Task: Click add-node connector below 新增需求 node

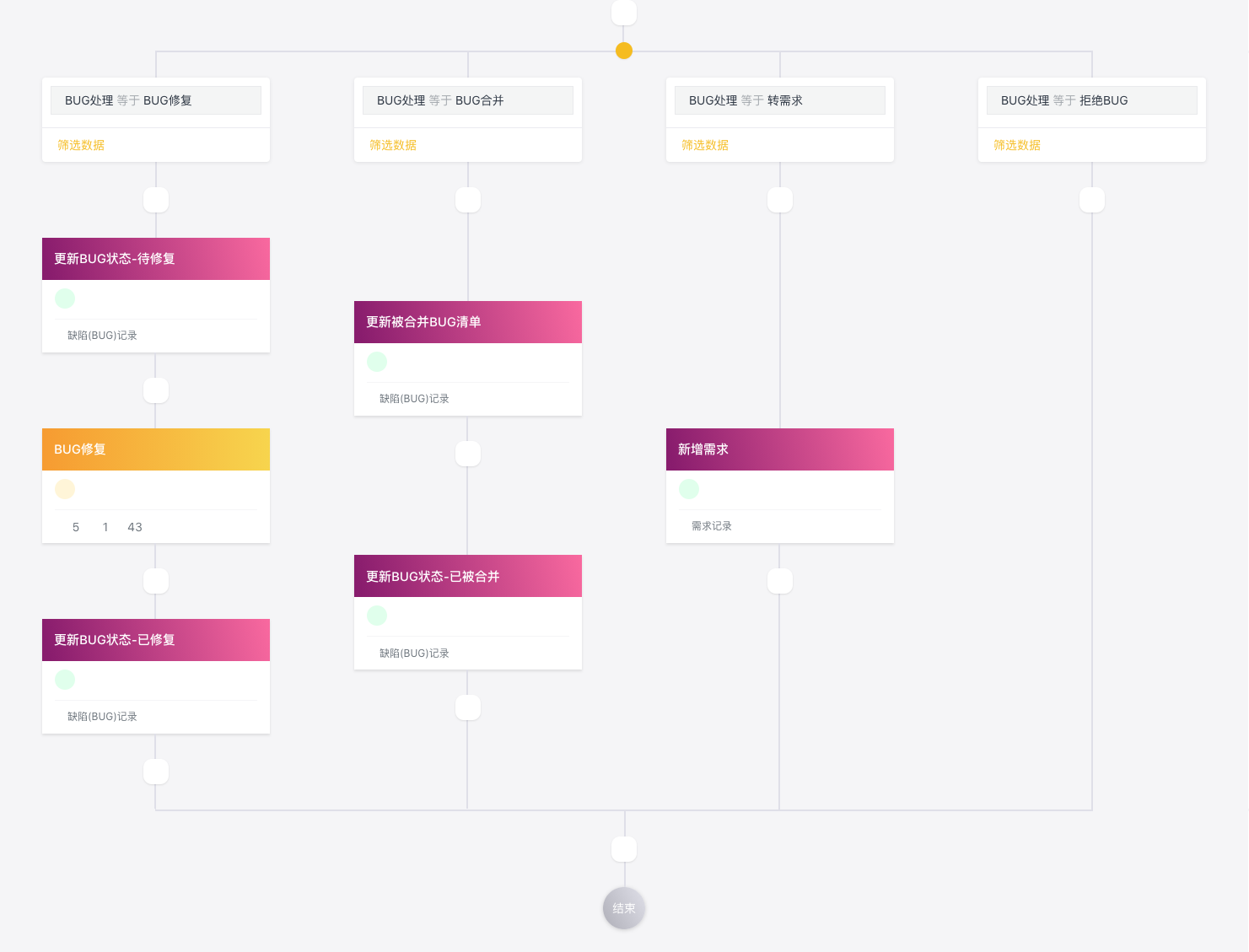Action: (780, 581)
